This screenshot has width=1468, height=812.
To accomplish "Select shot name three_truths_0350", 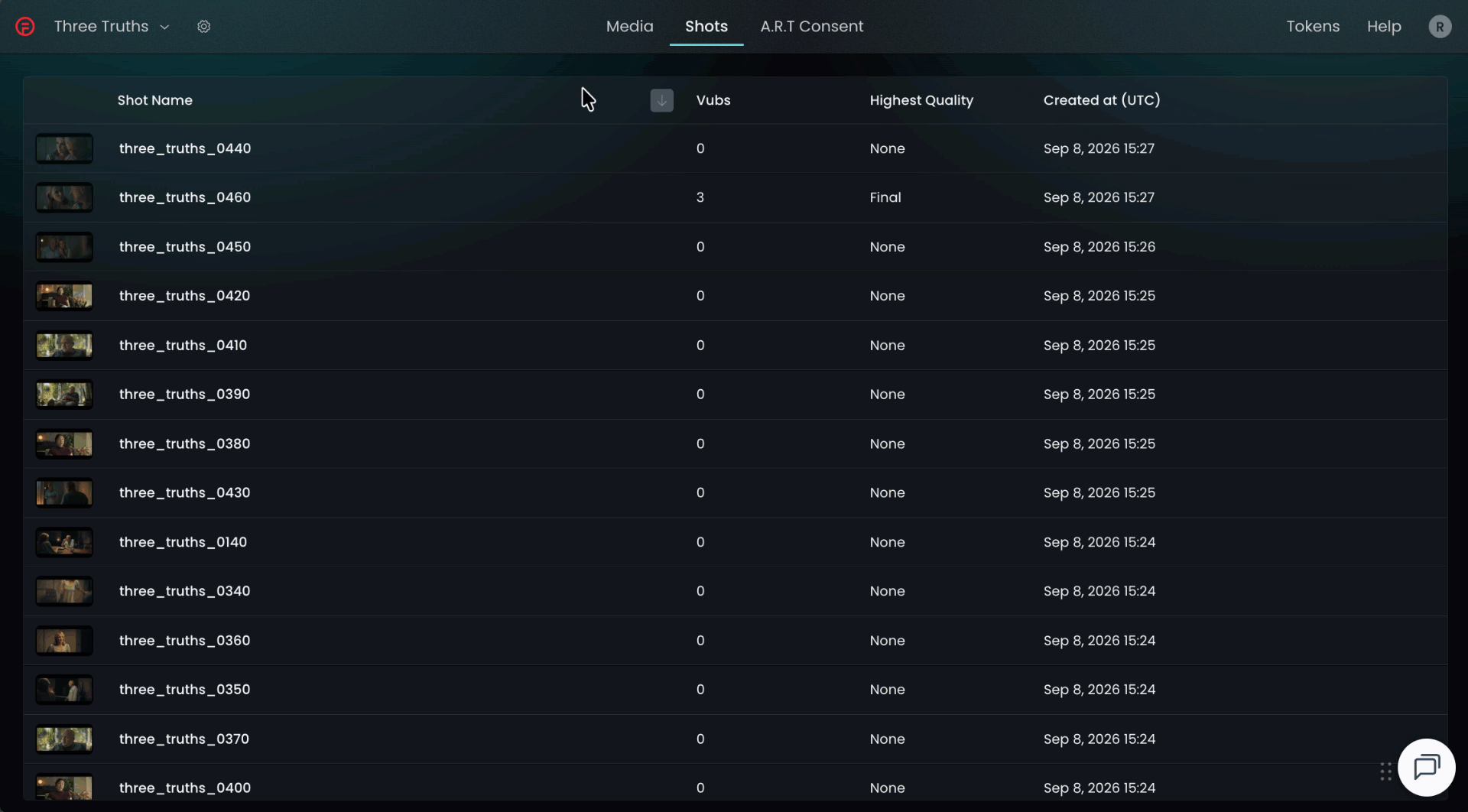I will pos(184,690).
